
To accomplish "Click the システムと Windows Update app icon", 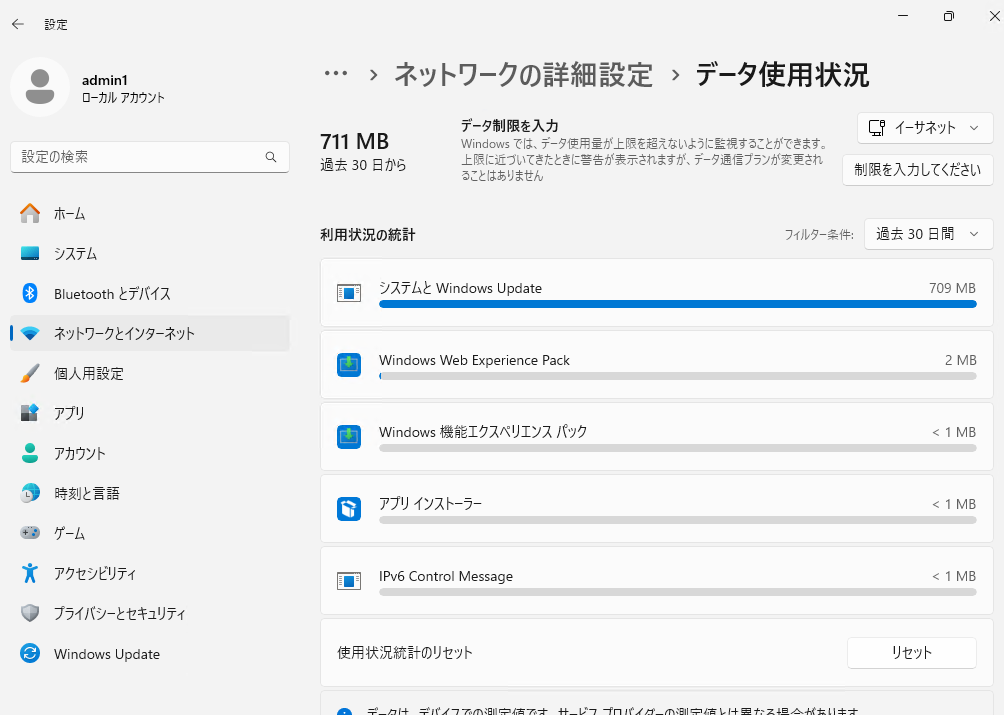I will tap(349, 293).
